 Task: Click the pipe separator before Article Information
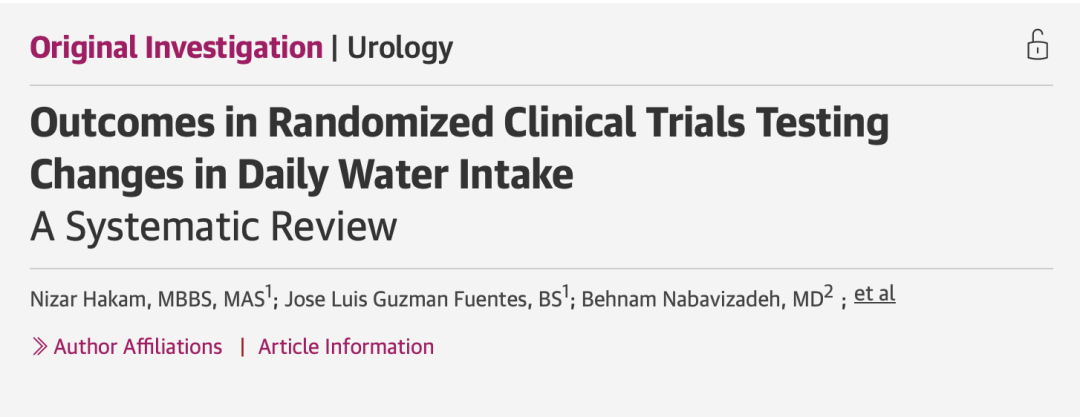(241, 347)
